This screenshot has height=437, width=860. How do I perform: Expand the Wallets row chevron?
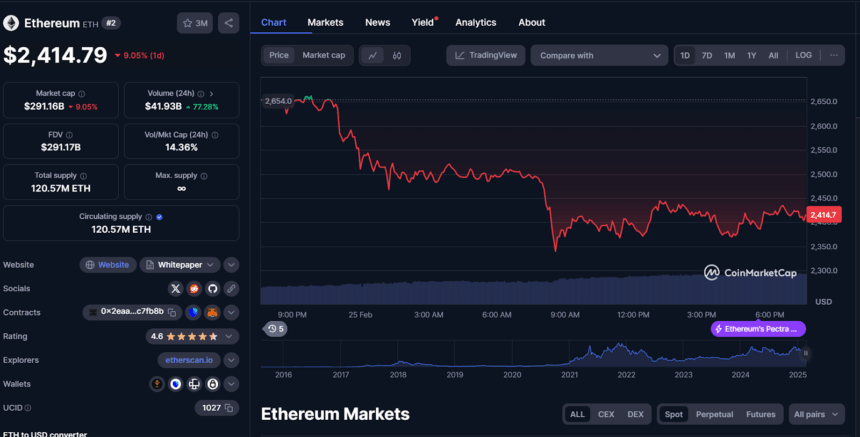[x=231, y=384]
